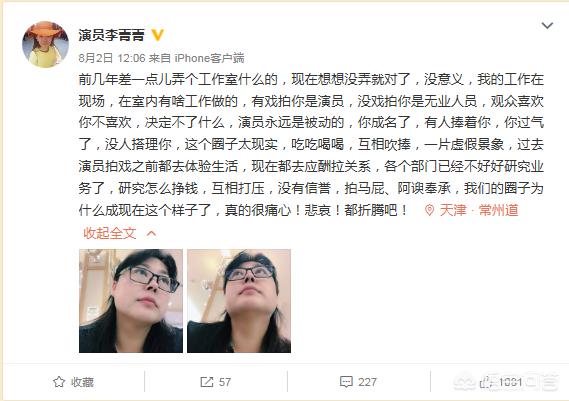Open the profile avatar of 演员李菁菁

(x=45, y=44)
